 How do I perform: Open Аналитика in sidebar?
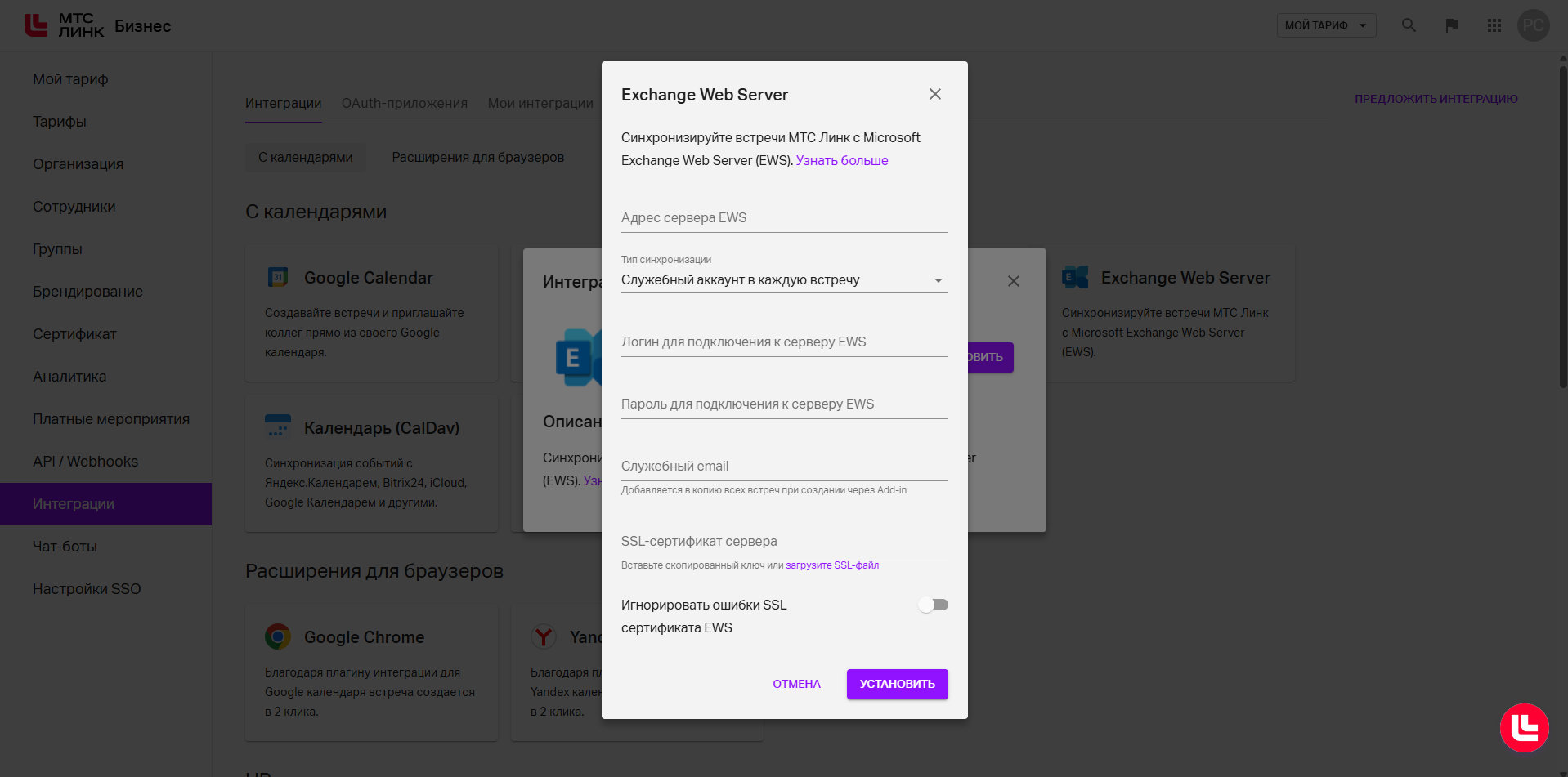coord(105,377)
